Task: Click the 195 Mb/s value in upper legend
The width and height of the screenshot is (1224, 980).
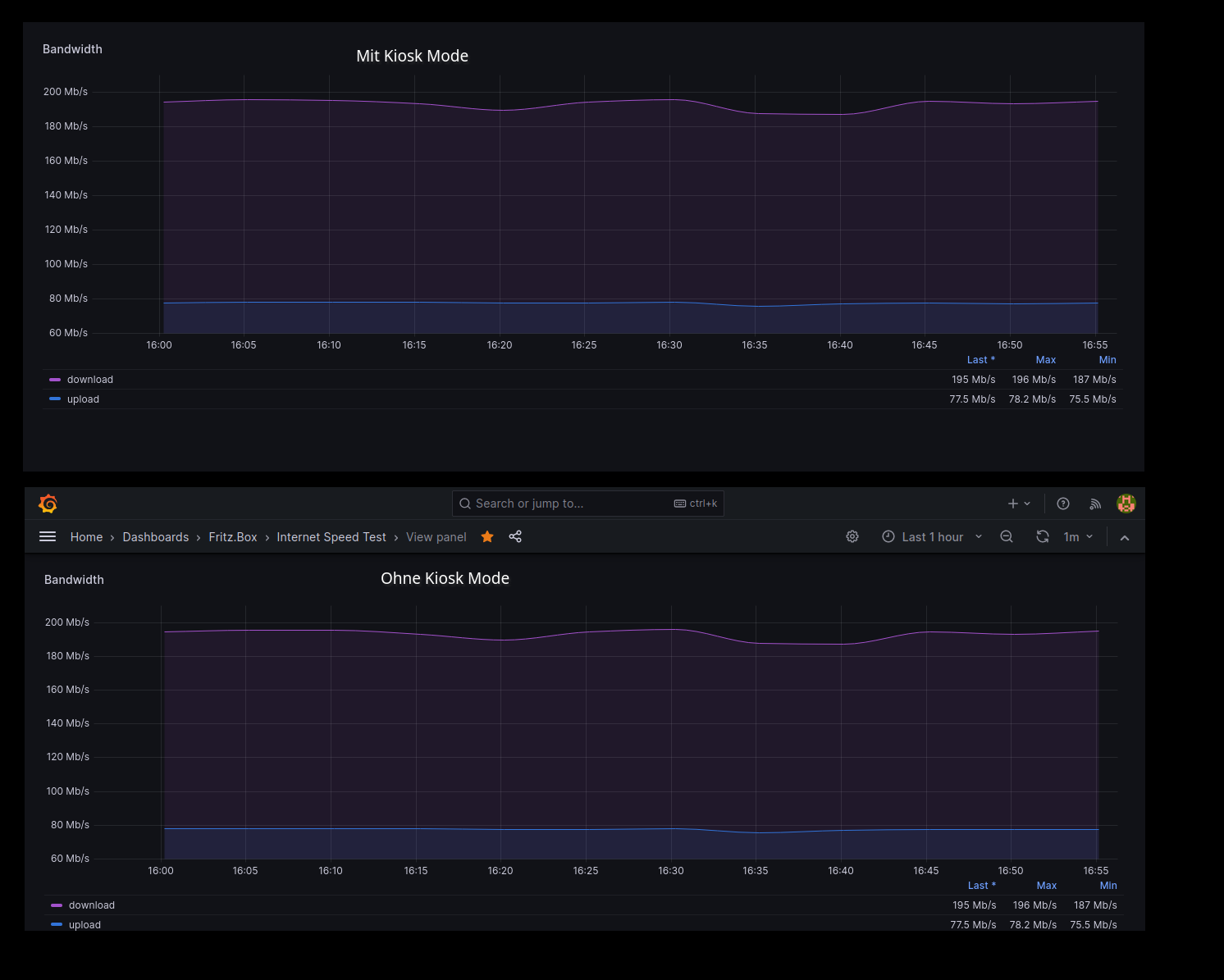Action: point(974,380)
